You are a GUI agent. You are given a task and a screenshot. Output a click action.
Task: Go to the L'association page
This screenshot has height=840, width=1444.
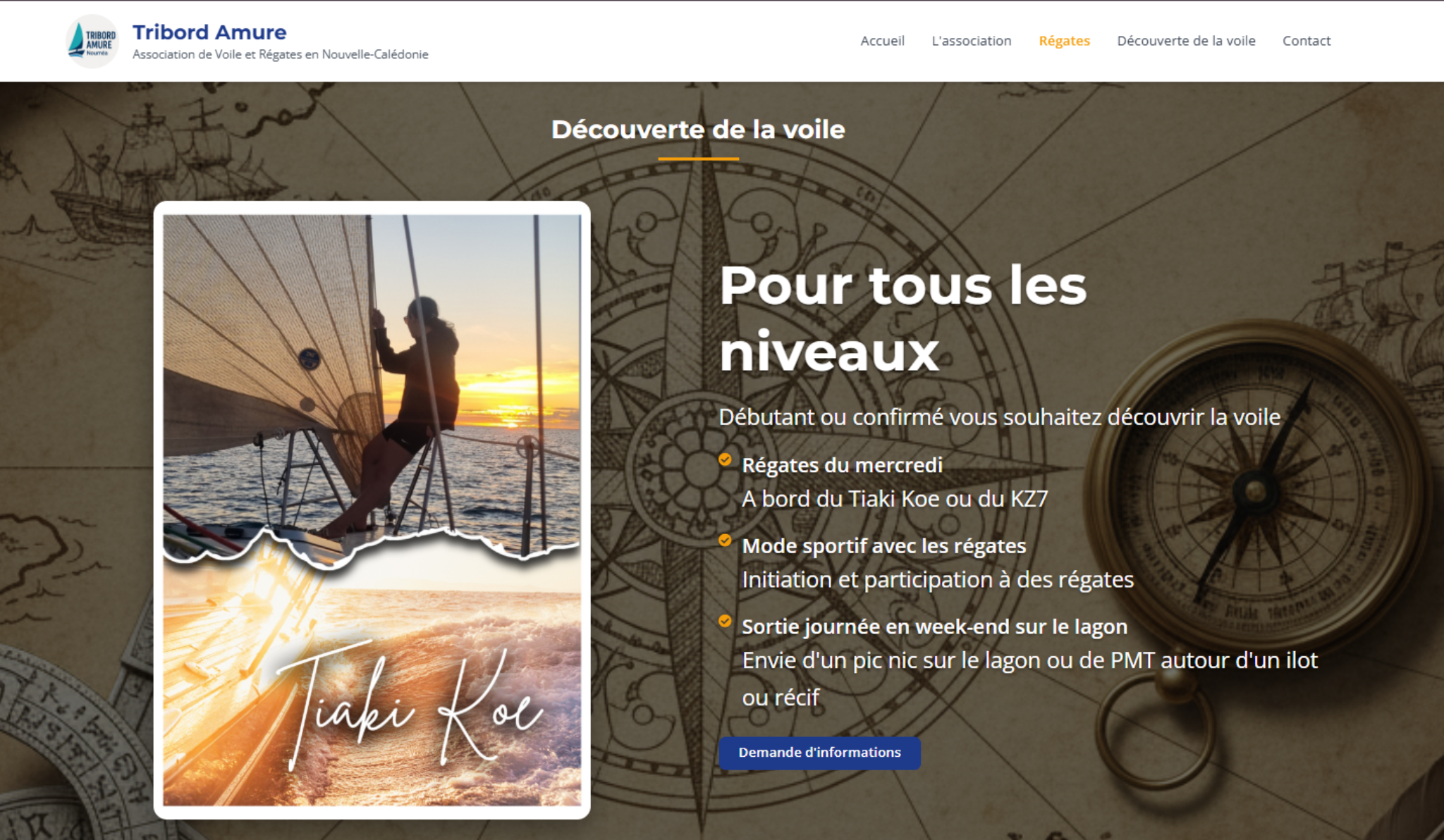[x=972, y=41]
